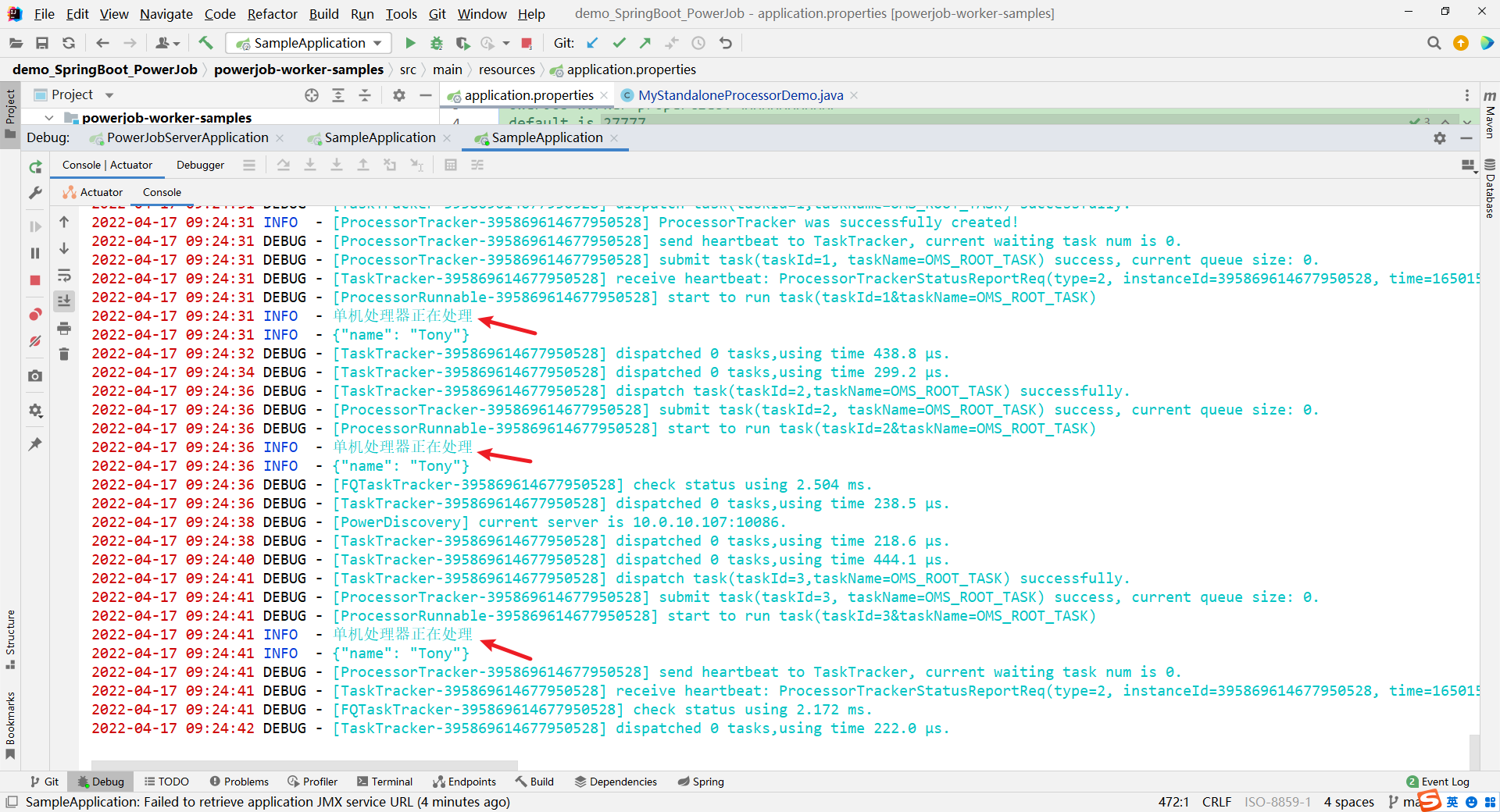Stop the debug session red square
The height and width of the screenshot is (812, 1500).
tap(35, 280)
